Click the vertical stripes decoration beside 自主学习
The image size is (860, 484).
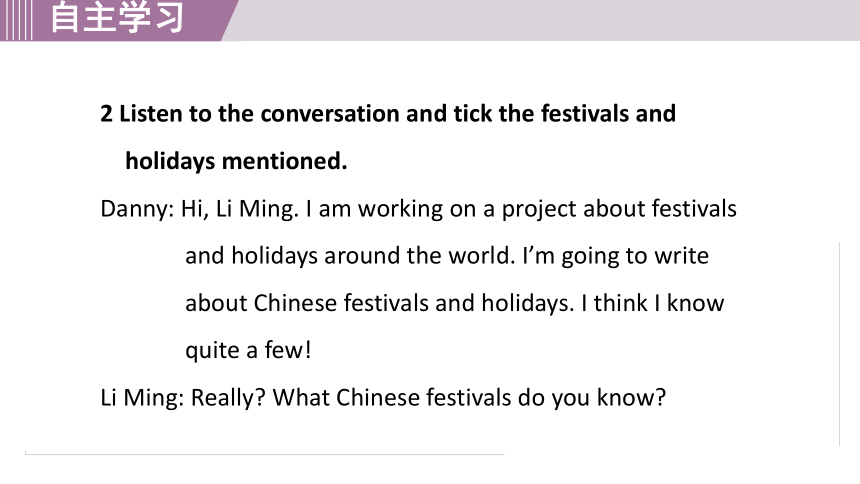coord(16,20)
